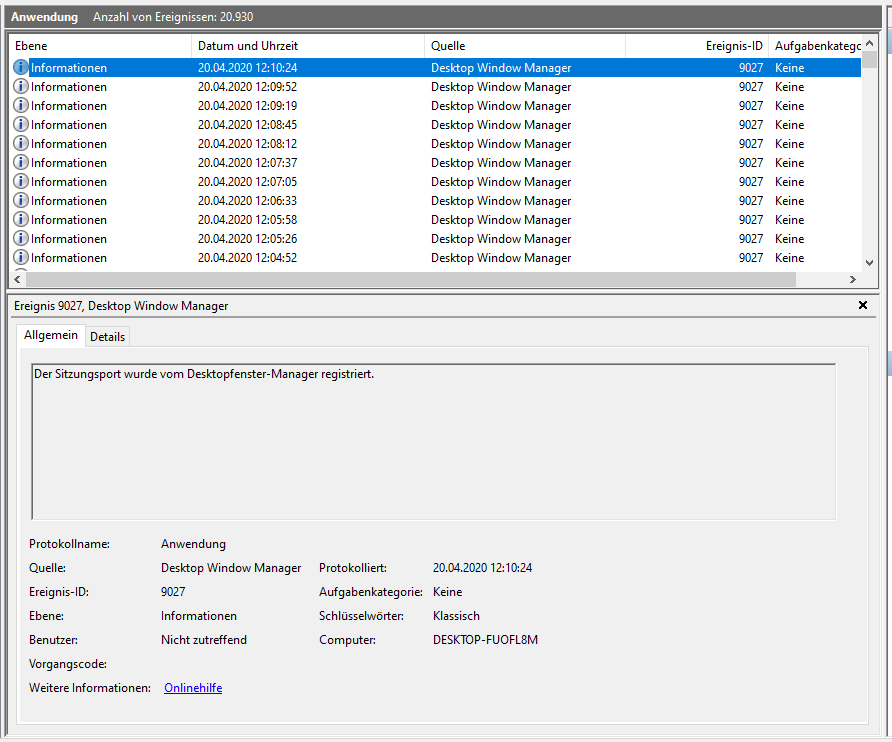Sort by the Quelle column header
Viewport: 892px width, 742px height.
[525, 46]
